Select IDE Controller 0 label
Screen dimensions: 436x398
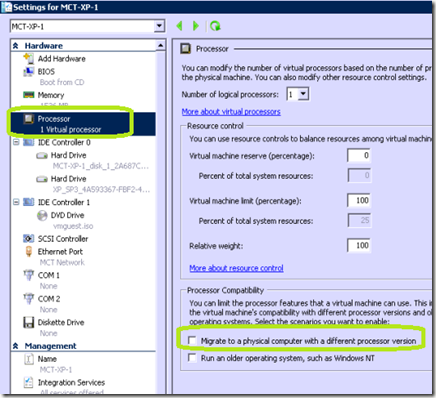[x=64, y=142]
